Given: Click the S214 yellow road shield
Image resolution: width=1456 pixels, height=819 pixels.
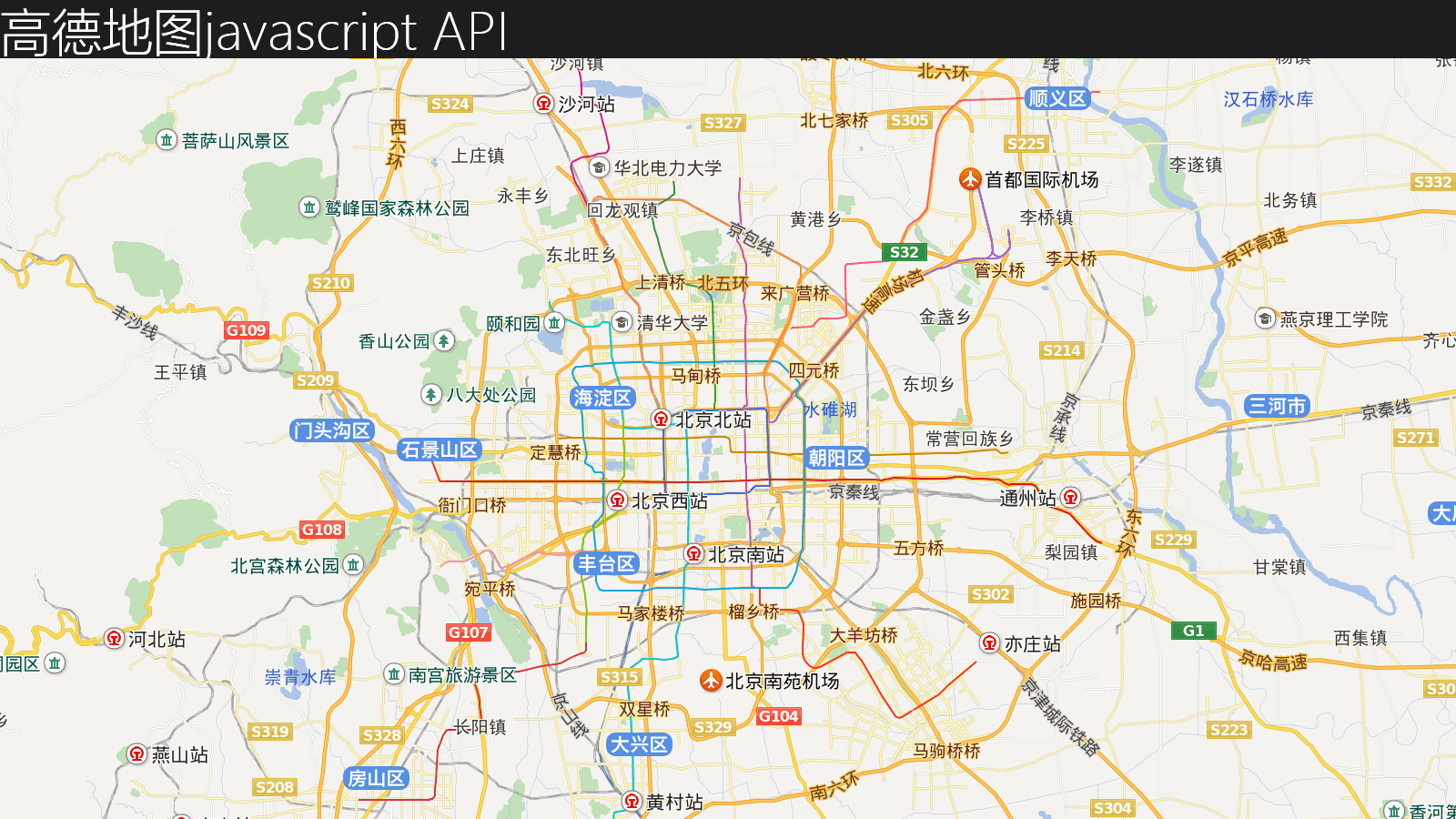Looking at the screenshot, I should 1062,350.
